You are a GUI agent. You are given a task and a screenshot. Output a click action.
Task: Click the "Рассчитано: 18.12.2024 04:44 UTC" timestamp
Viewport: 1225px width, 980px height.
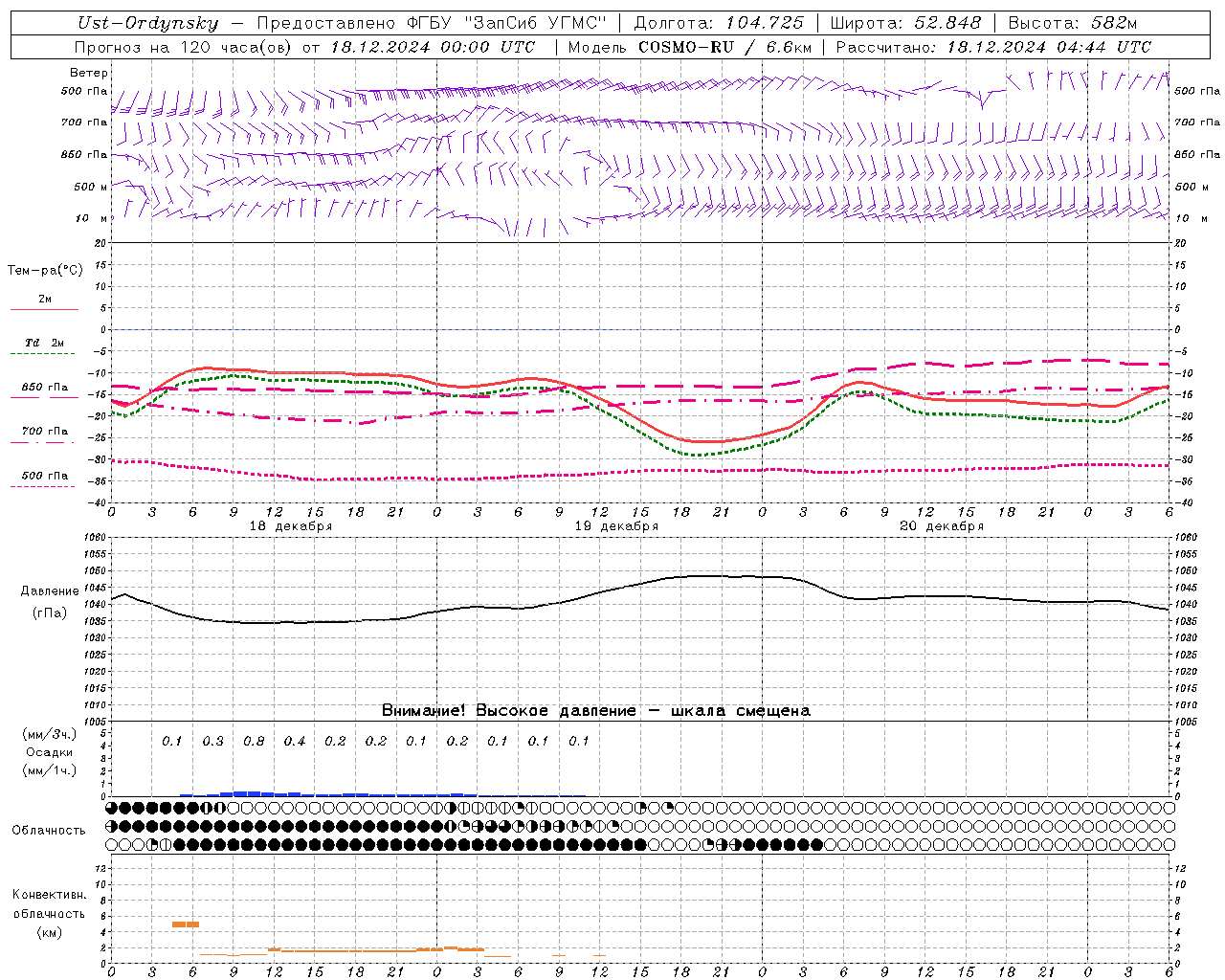993,47
